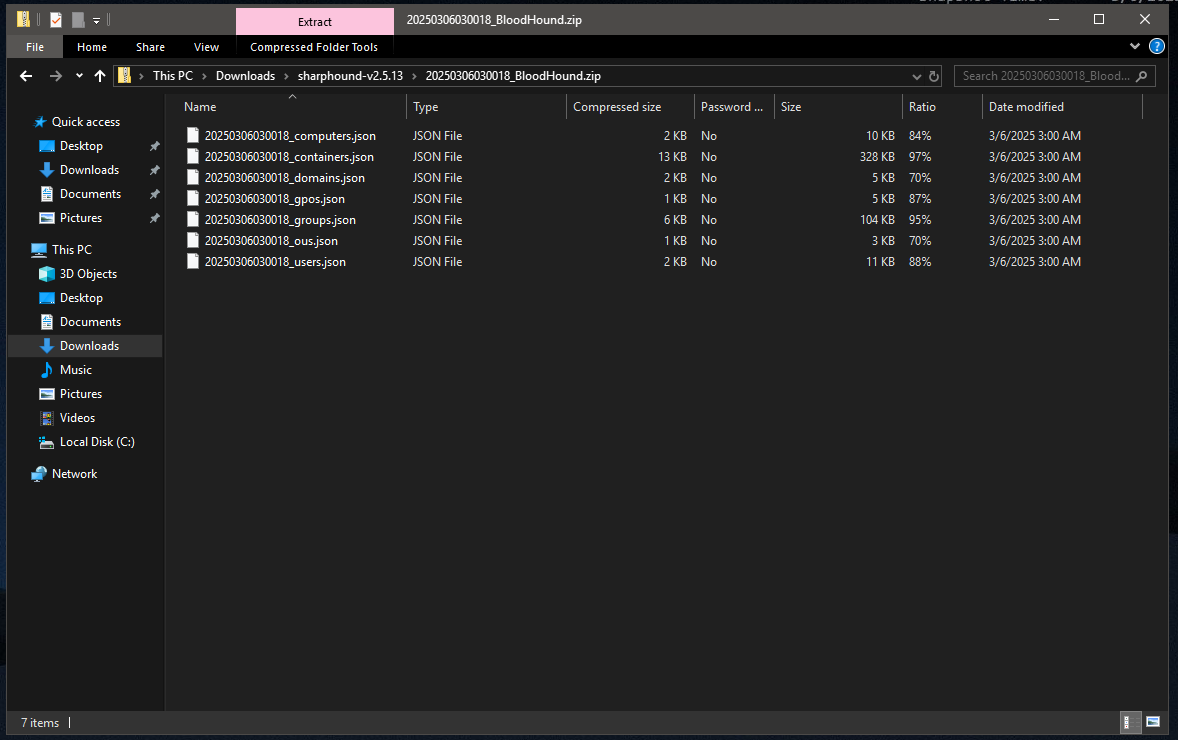
Task: Select the containers.json file icon
Action: pyautogui.click(x=193, y=156)
